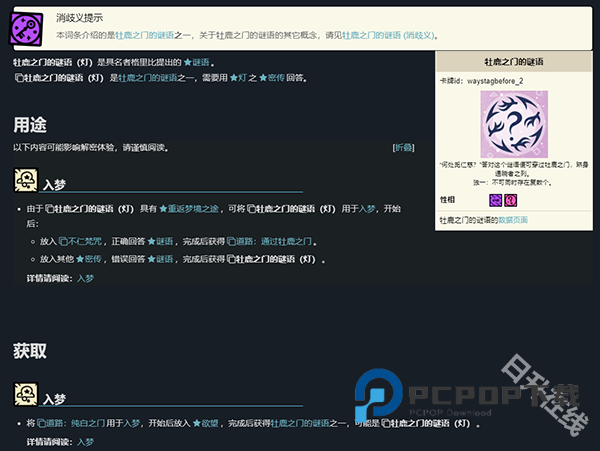Open 道路：通过牡鹿之门 link
This screenshot has height=451, width=600.
[x=269, y=241]
